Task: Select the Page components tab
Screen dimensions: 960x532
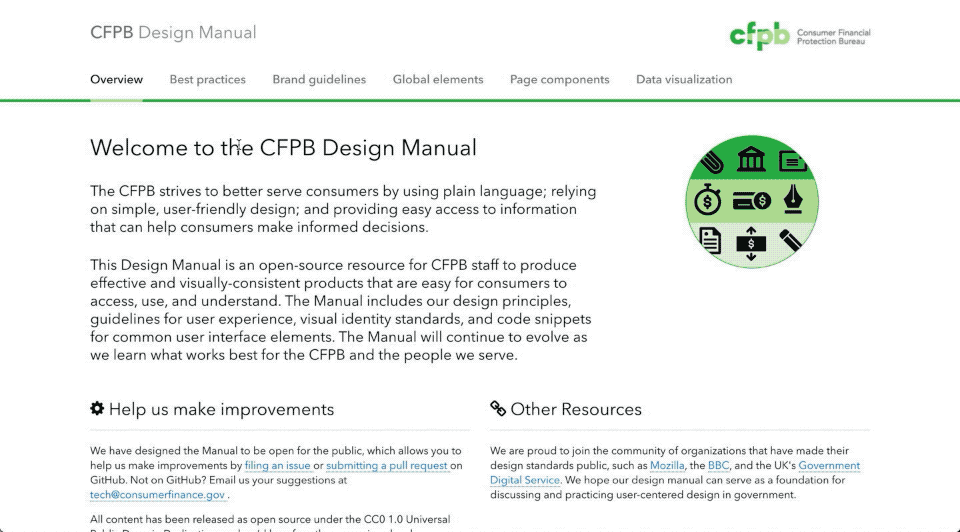Action: pos(560,80)
